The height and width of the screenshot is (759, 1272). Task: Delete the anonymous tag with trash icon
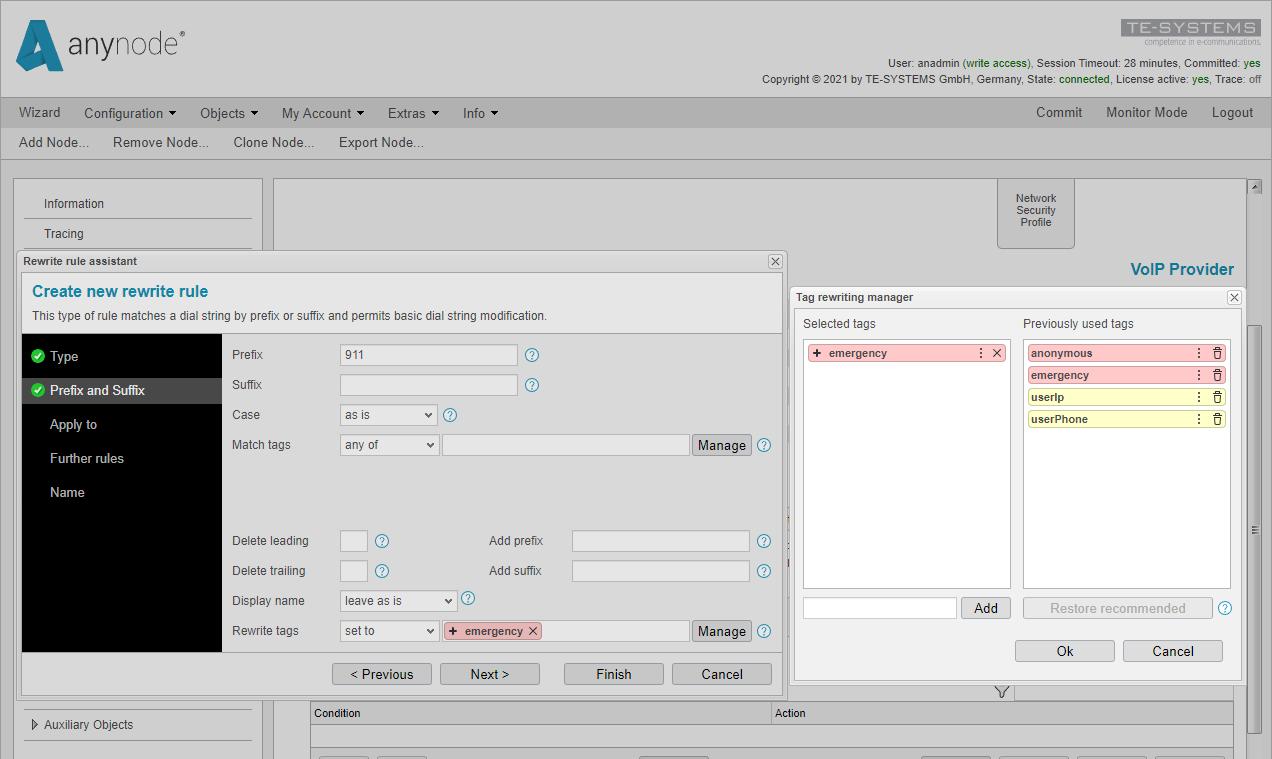(1217, 353)
